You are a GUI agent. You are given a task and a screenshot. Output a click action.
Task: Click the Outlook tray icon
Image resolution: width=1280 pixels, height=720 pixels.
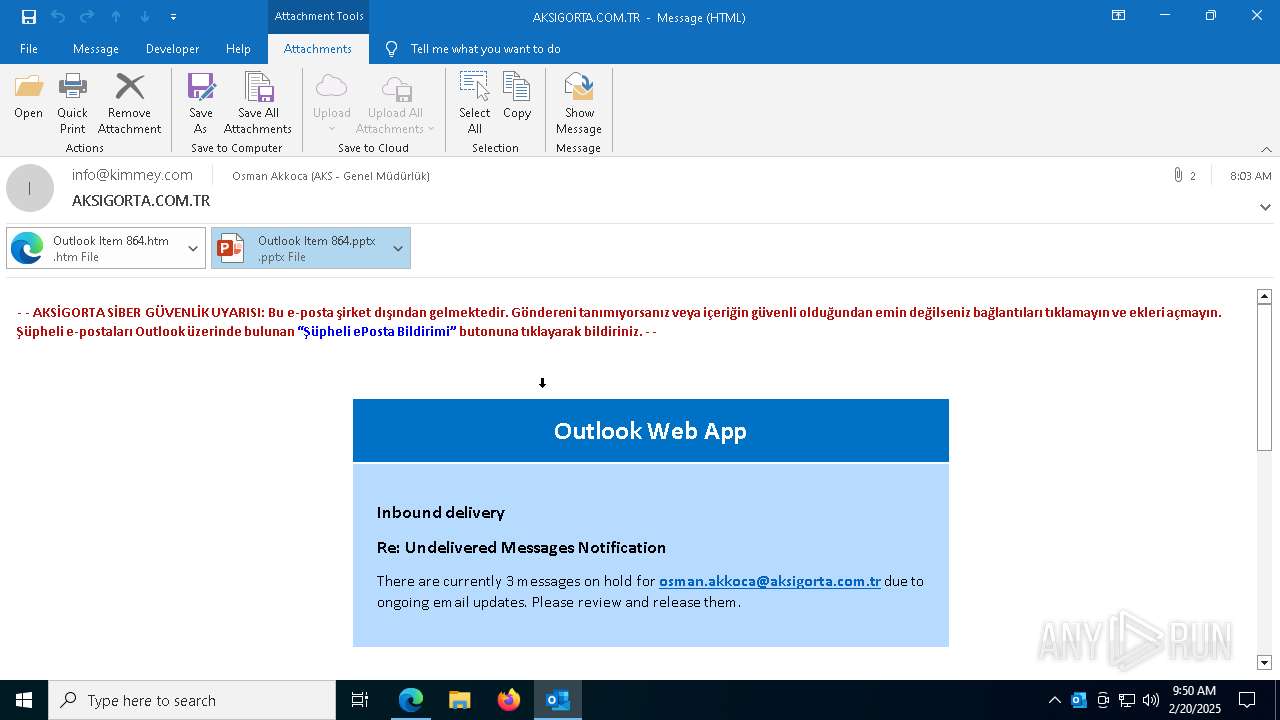pos(1079,700)
